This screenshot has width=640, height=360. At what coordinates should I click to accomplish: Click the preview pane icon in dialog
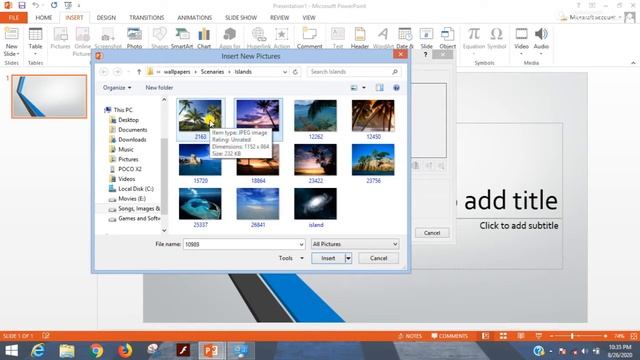coord(380,88)
